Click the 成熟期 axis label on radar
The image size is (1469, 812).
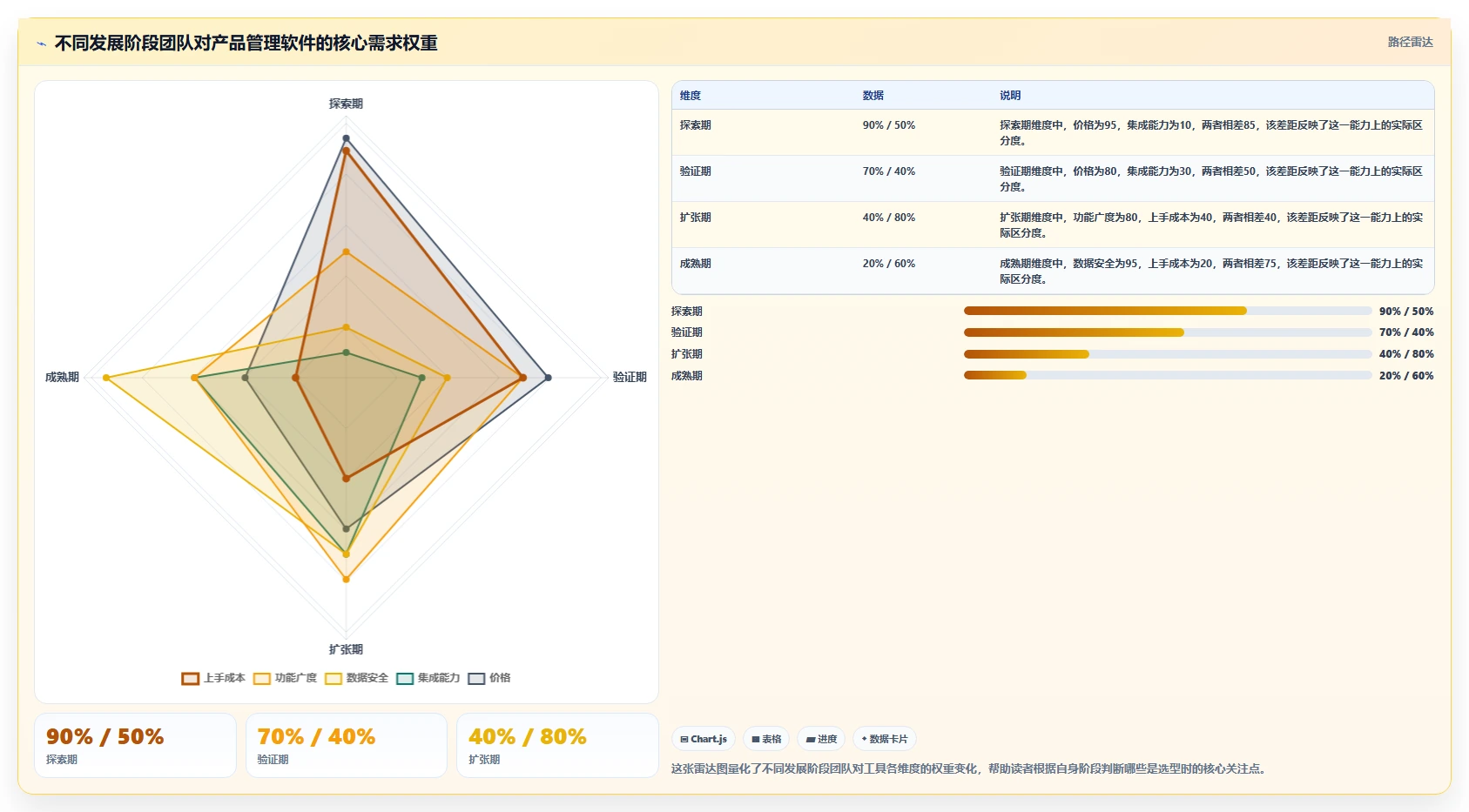click(x=62, y=377)
